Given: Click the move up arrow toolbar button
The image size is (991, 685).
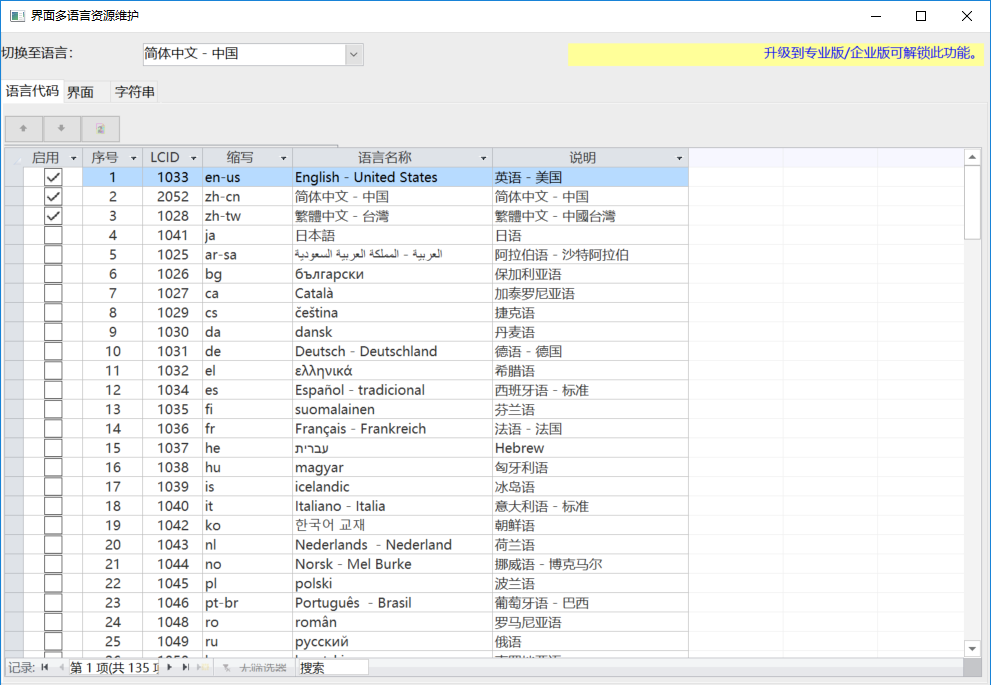Looking at the screenshot, I should [x=24, y=129].
